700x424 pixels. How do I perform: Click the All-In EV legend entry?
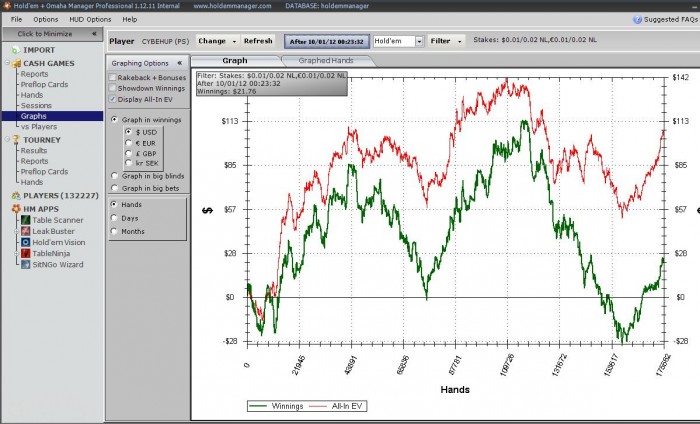(x=336, y=406)
